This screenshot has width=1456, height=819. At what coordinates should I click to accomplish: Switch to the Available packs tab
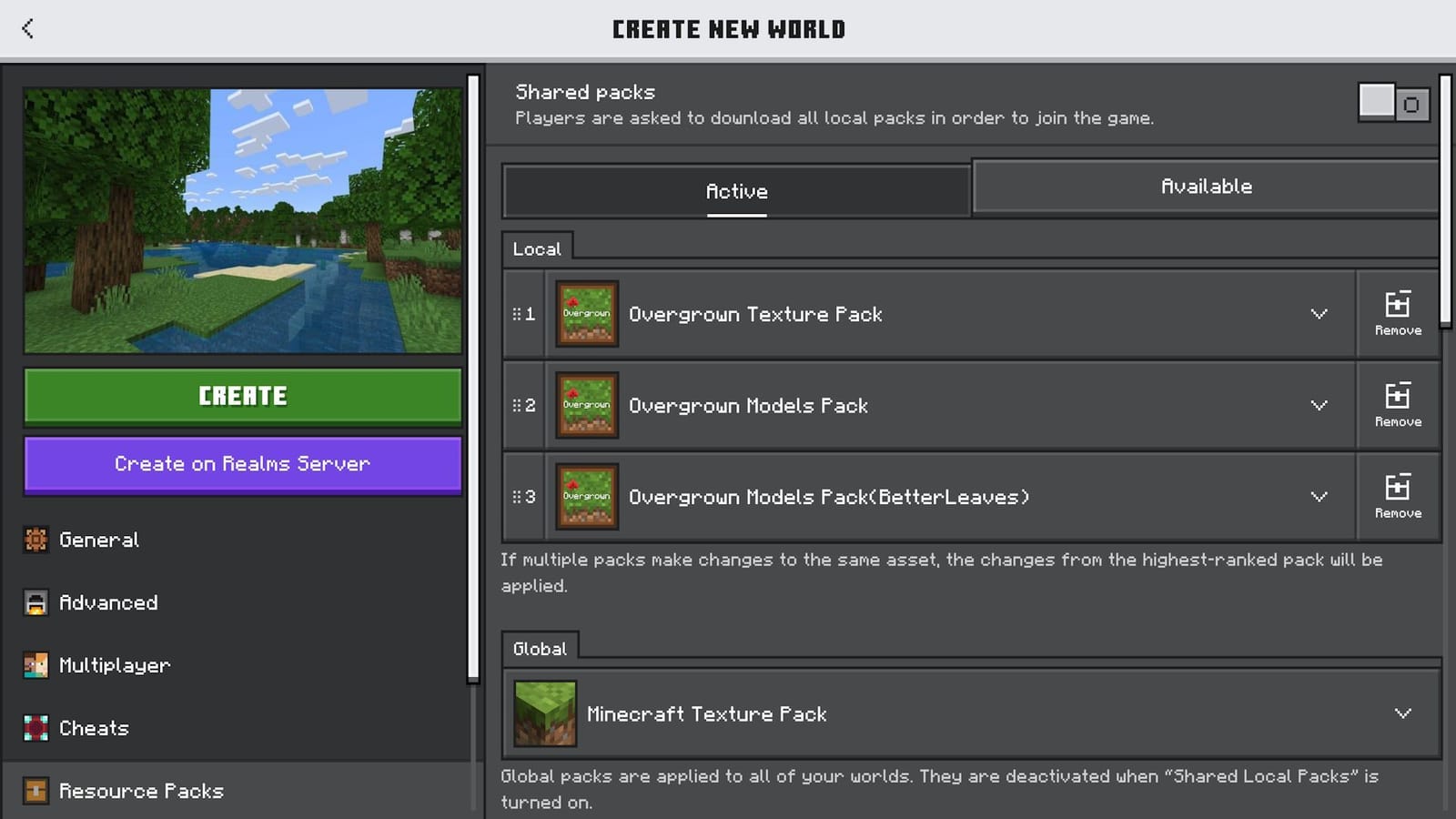click(x=1206, y=186)
